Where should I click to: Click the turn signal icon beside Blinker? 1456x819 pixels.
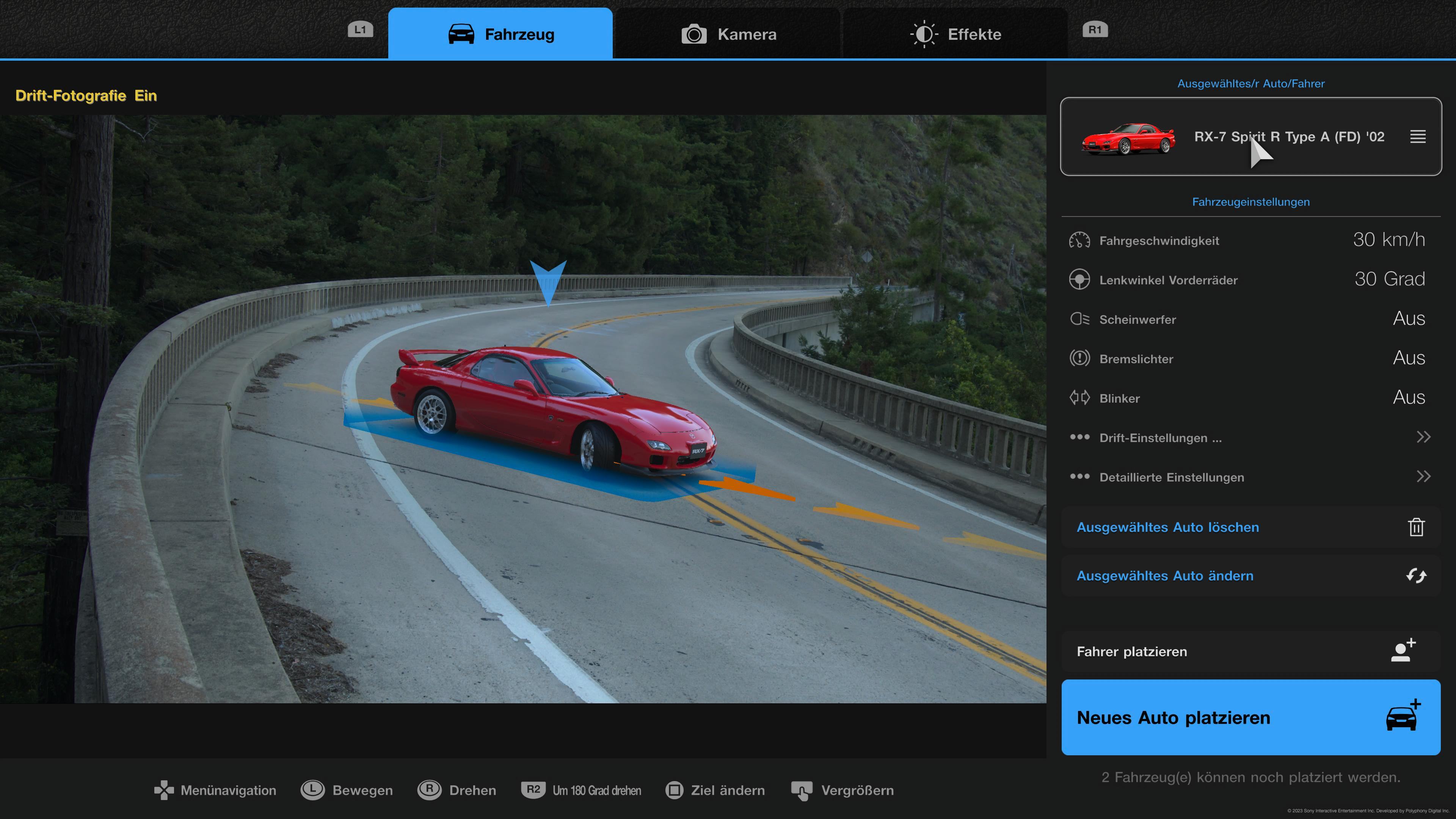coord(1079,398)
